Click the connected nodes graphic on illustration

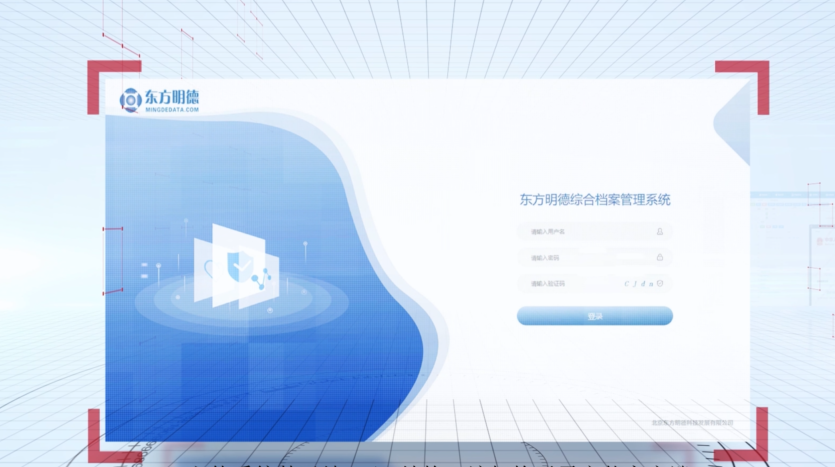(x=263, y=278)
